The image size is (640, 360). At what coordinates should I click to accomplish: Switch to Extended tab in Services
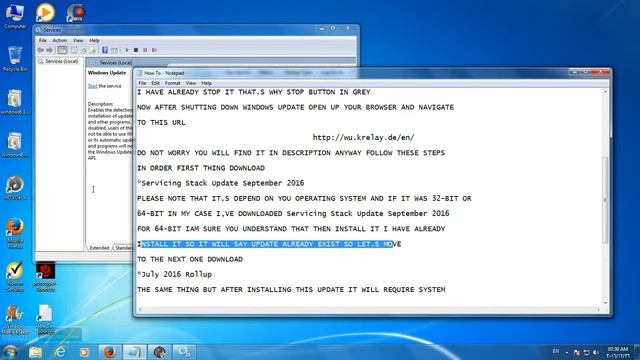tap(99, 248)
